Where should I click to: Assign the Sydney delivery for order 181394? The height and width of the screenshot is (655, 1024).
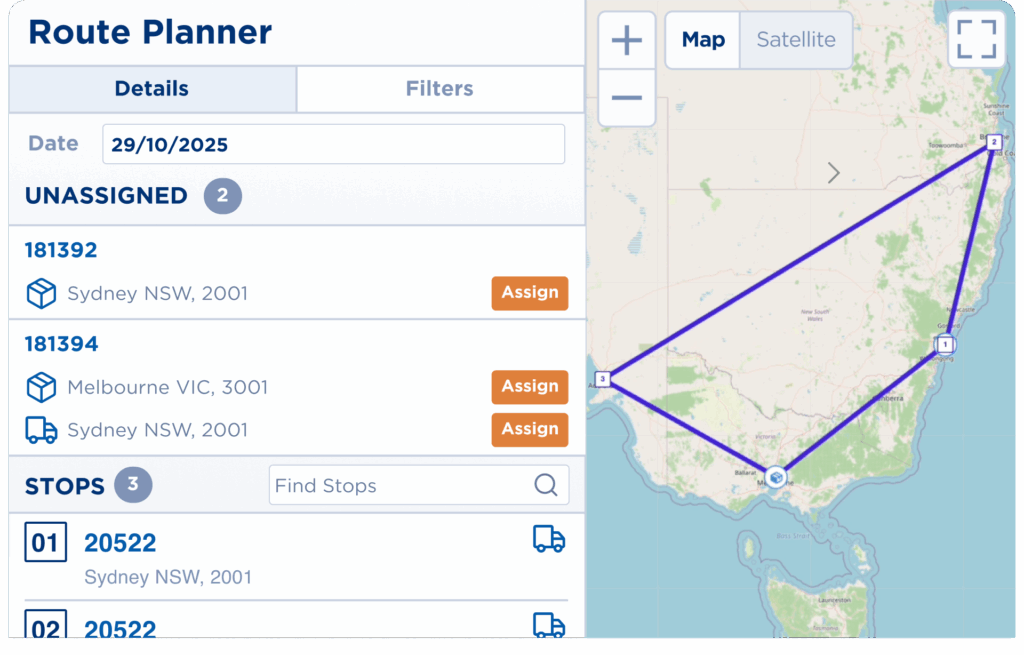click(x=530, y=429)
